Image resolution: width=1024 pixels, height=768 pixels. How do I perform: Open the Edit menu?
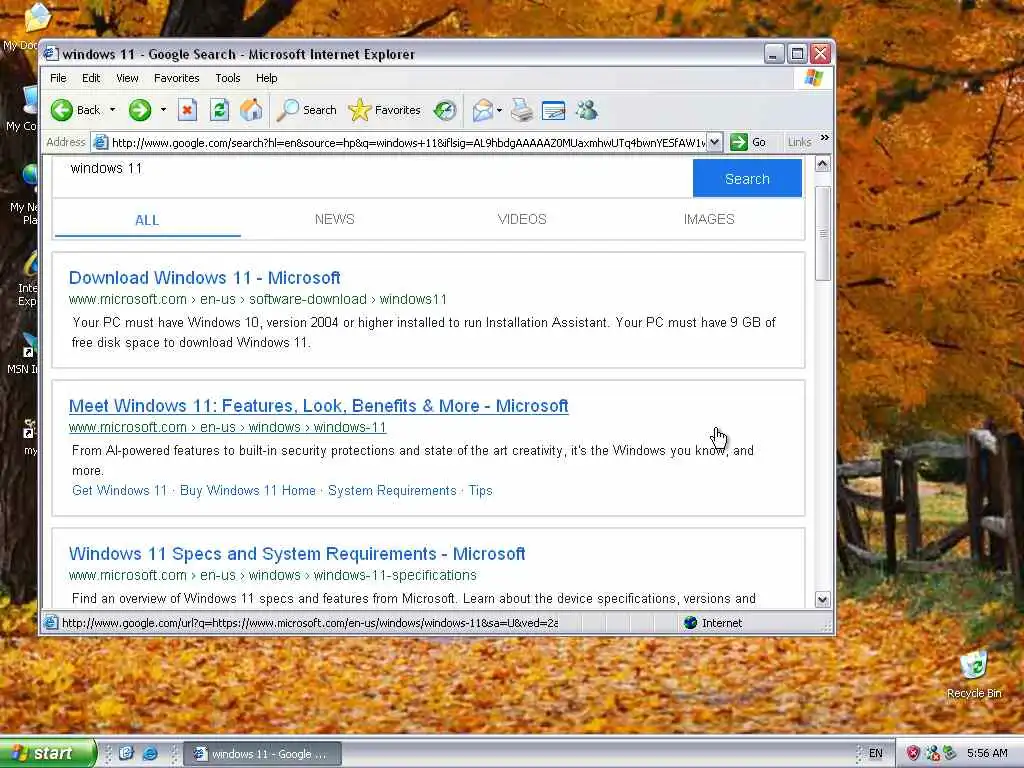tap(91, 78)
